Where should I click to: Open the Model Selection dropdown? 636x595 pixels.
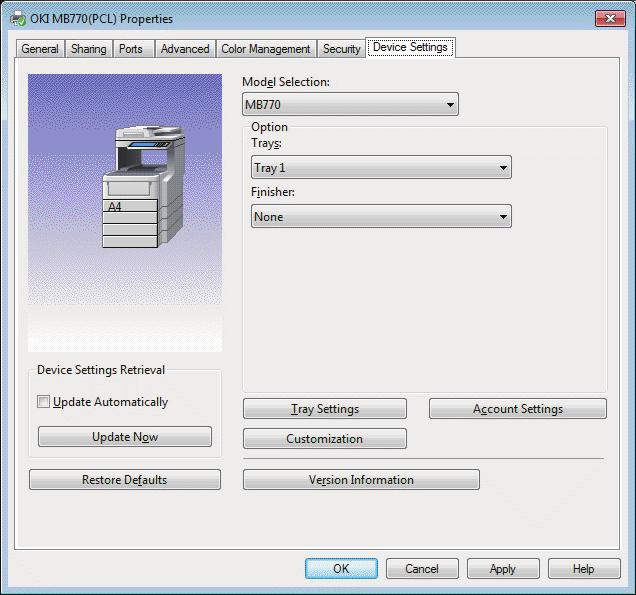tap(350, 104)
